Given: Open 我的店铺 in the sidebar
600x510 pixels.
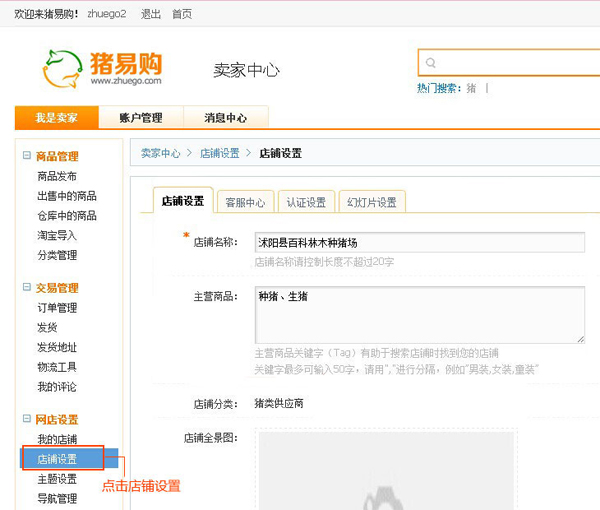Looking at the screenshot, I should click(x=57, y=439).
